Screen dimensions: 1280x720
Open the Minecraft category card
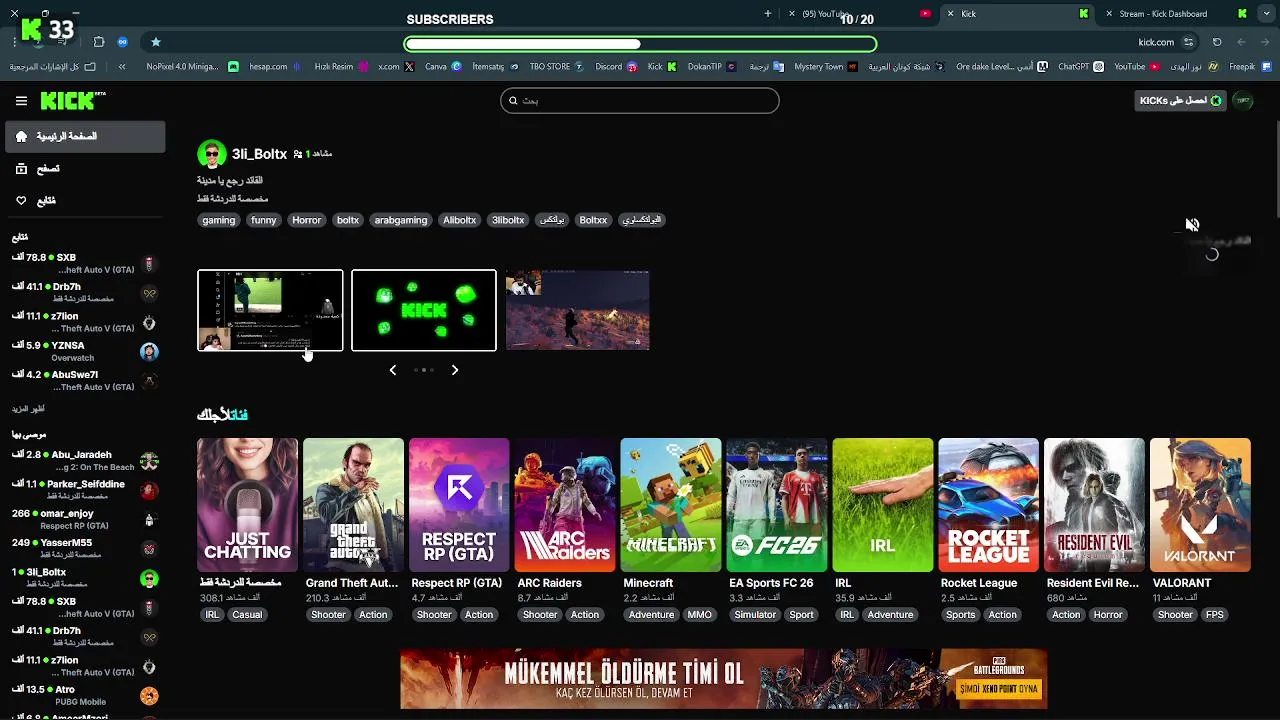[x=671, y=505]
